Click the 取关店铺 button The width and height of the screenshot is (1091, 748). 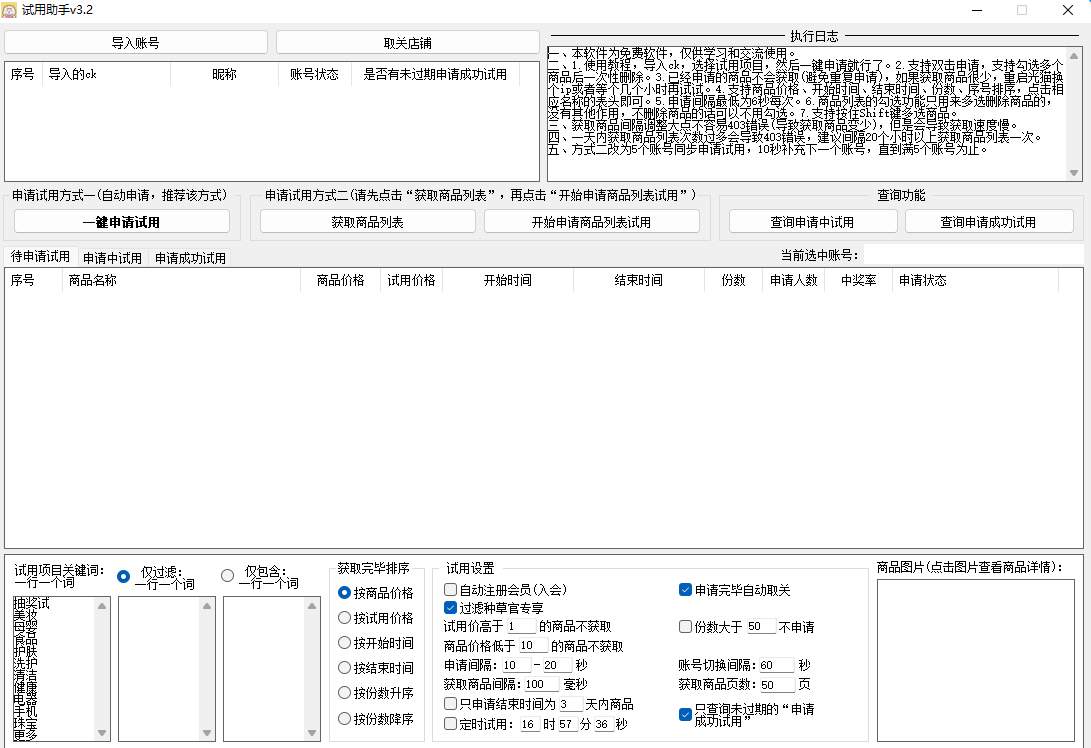(x=407, y=43)
